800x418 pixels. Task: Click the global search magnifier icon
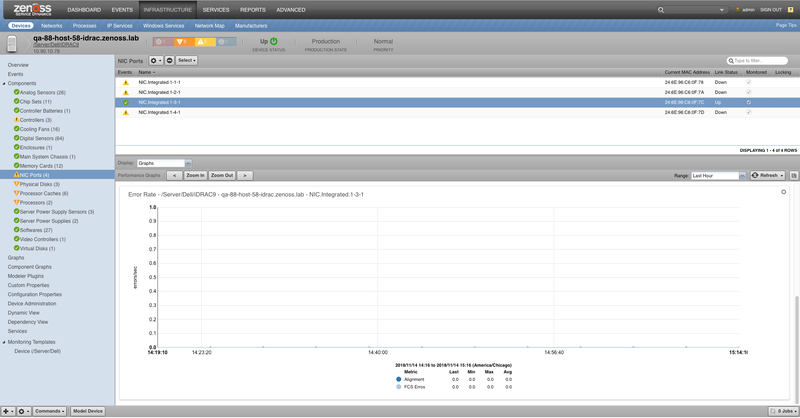(x=661, y=10)
